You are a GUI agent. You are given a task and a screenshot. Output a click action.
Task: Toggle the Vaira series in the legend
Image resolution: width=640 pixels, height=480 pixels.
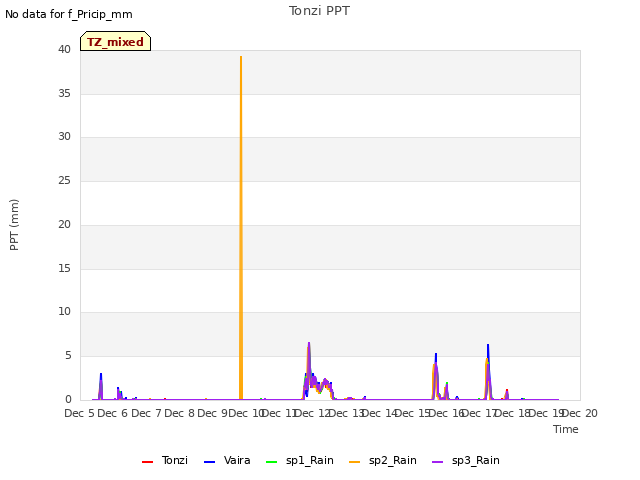pos(227,460)
